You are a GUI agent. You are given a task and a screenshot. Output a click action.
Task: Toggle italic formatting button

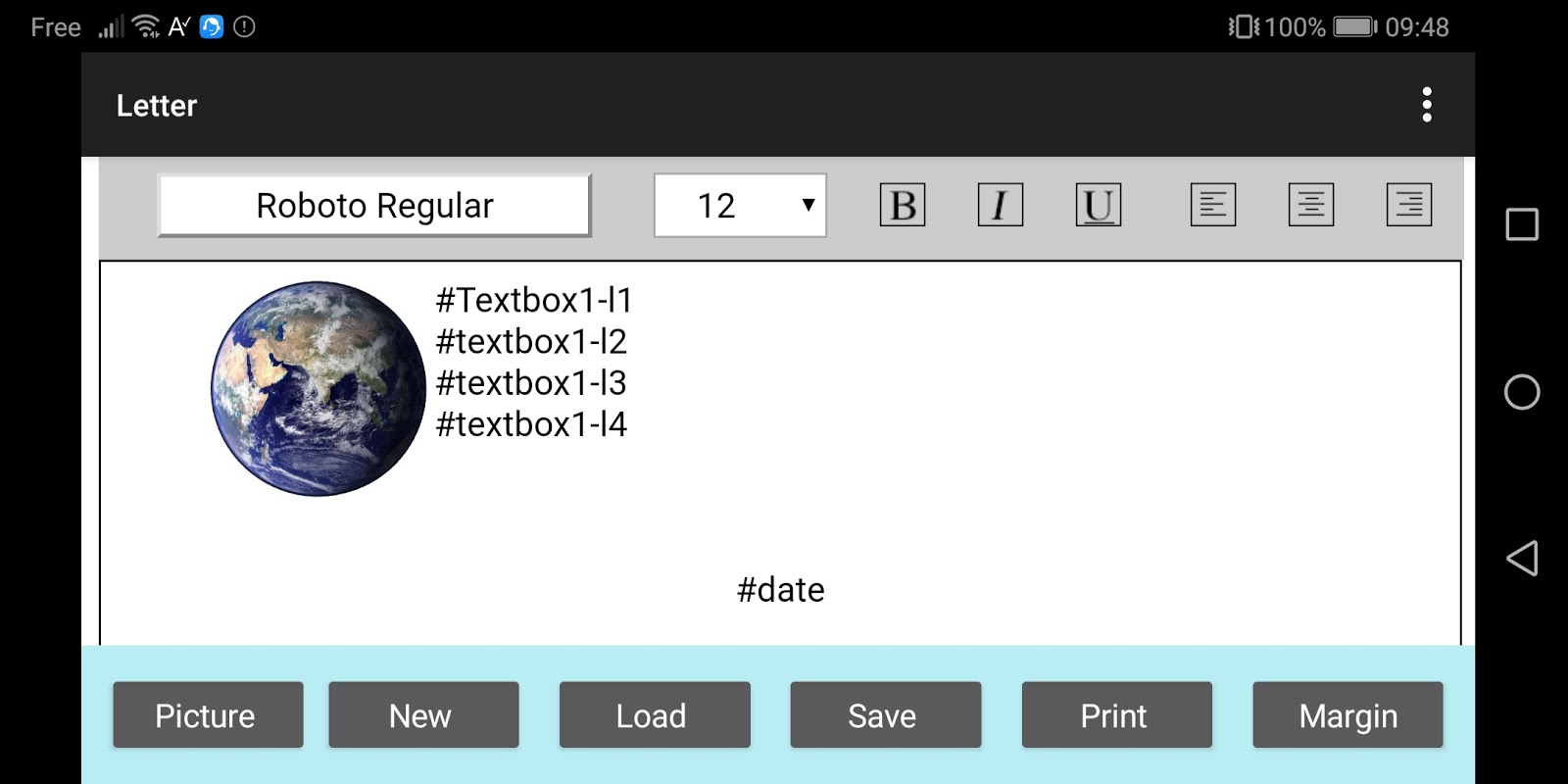pyautogui.click(x=1001, y=205)
